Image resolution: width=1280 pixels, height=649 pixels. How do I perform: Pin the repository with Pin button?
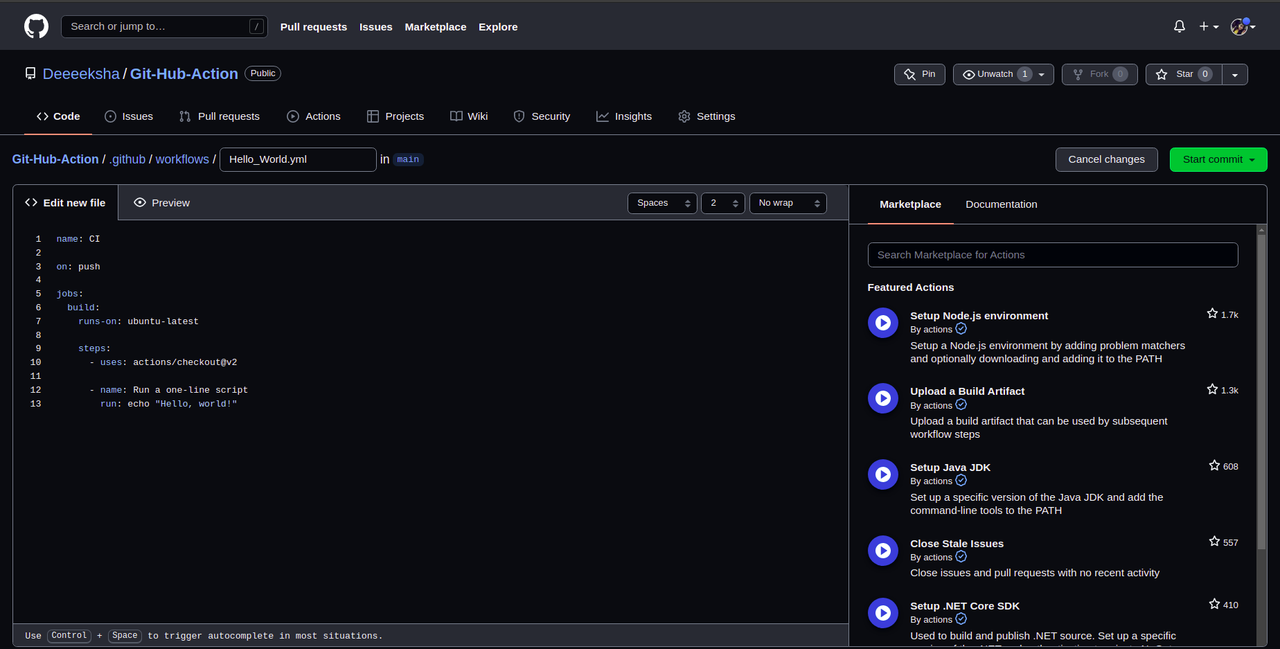pyautogui.click(x=919, y=74)
